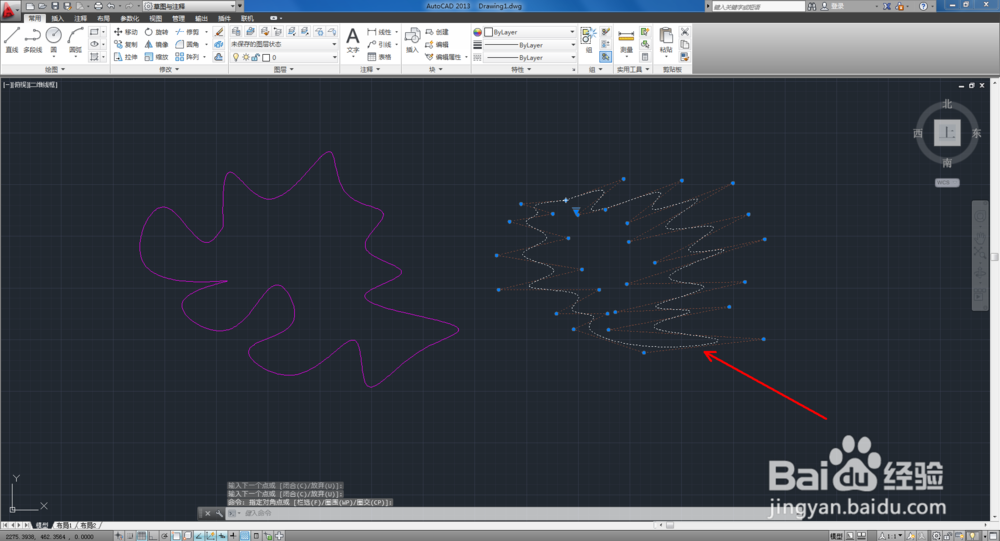Toggle the layer on/off light bulb

point(236,57)
